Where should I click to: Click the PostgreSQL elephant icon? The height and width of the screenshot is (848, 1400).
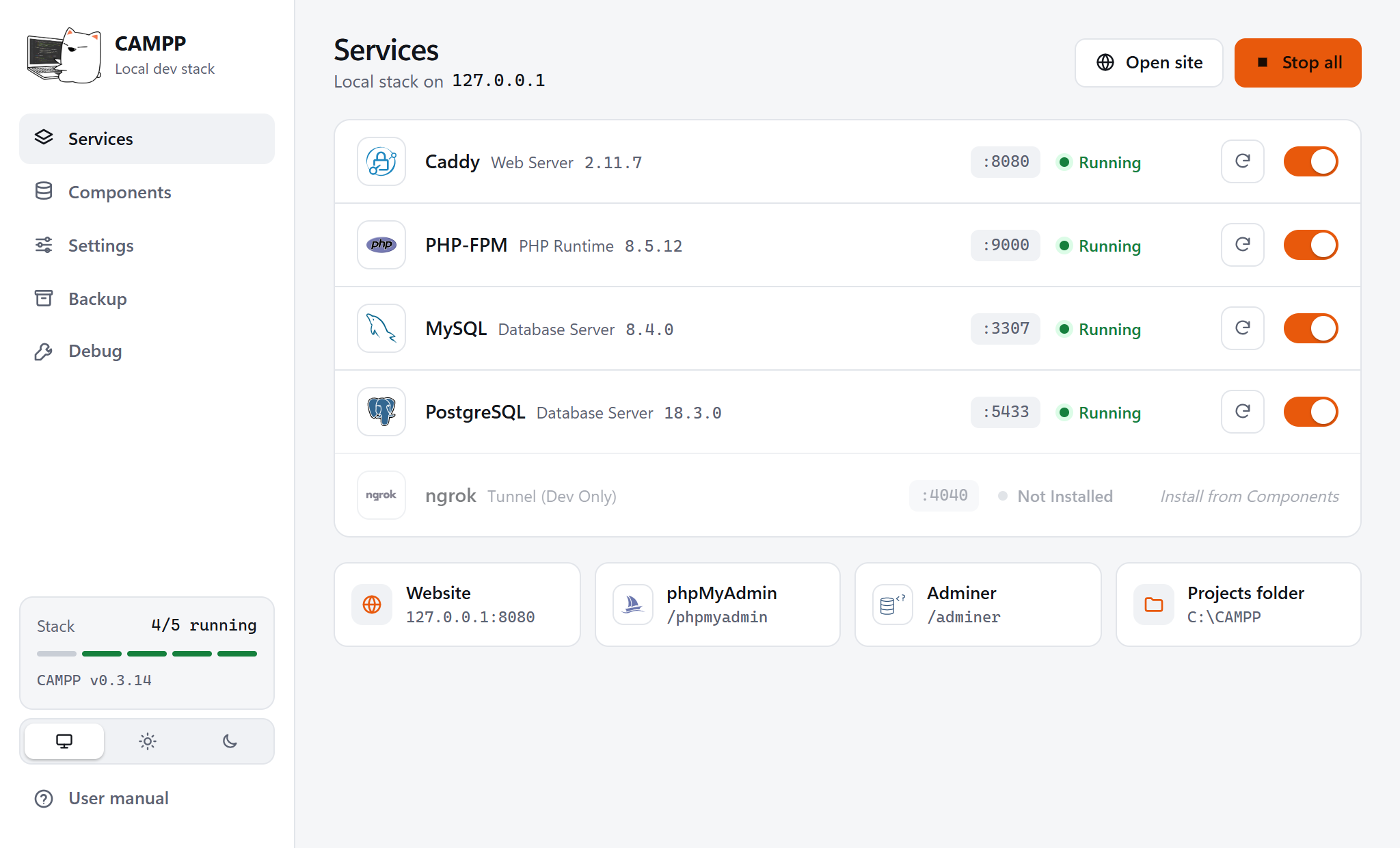(381, 412)
